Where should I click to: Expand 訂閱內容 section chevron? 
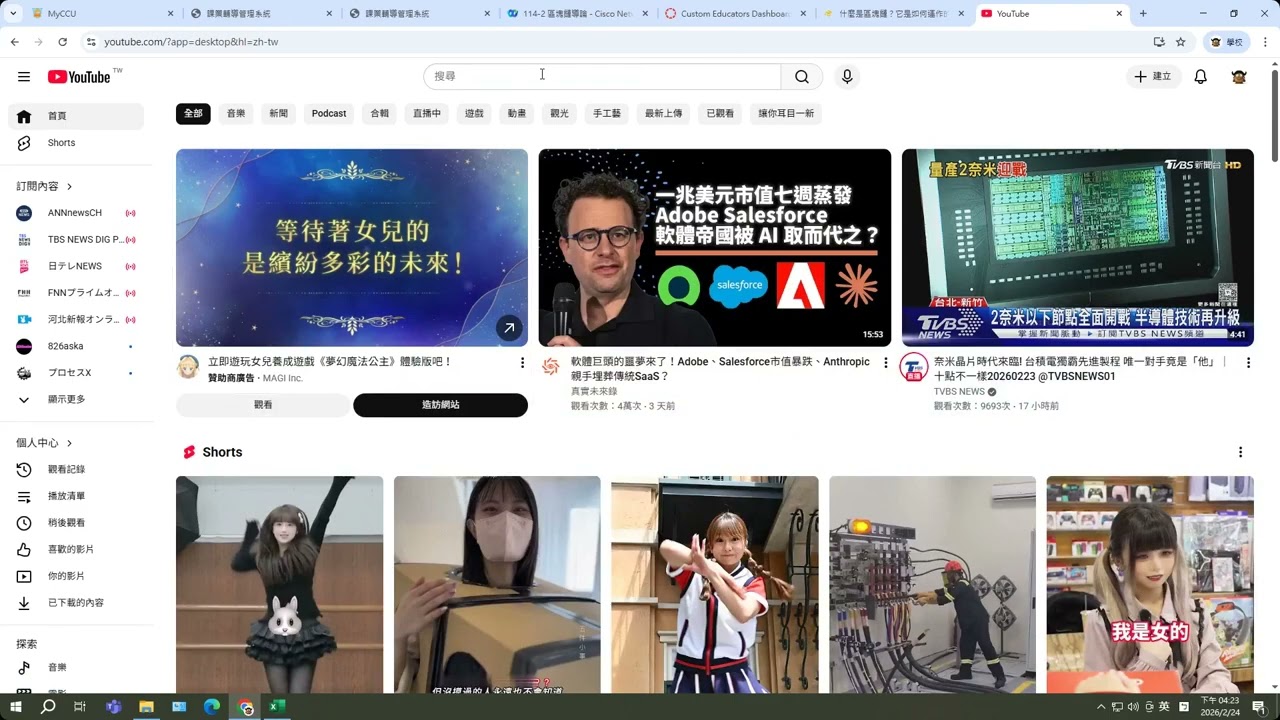tap(69, 187)
